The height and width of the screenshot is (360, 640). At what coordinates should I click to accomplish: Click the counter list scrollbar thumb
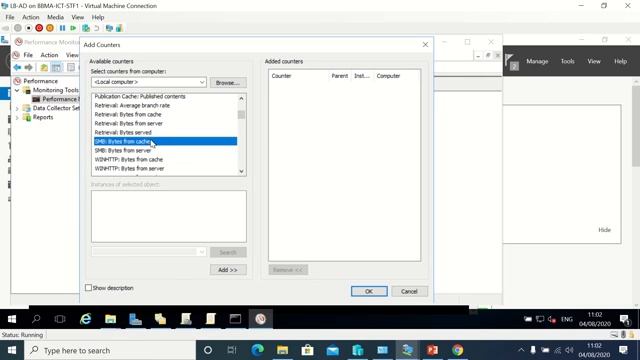click(241, 115)
